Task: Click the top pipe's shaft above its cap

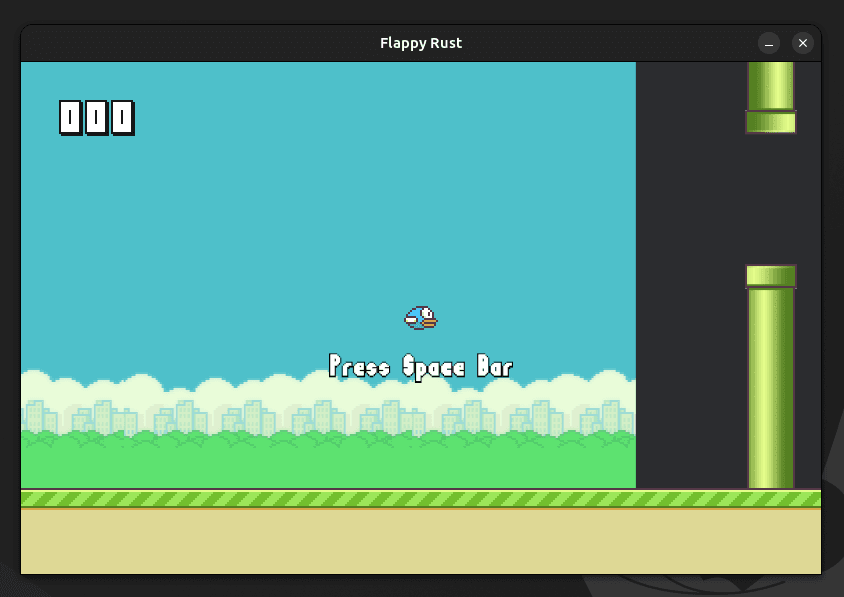Action: tap(771, 84)
